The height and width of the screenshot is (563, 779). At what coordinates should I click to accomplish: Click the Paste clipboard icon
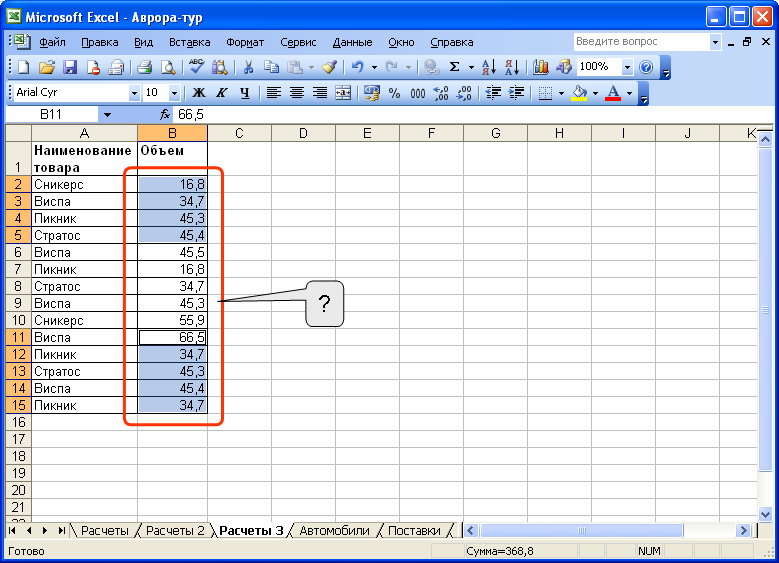pyautogui.click(x=295, y=67)
